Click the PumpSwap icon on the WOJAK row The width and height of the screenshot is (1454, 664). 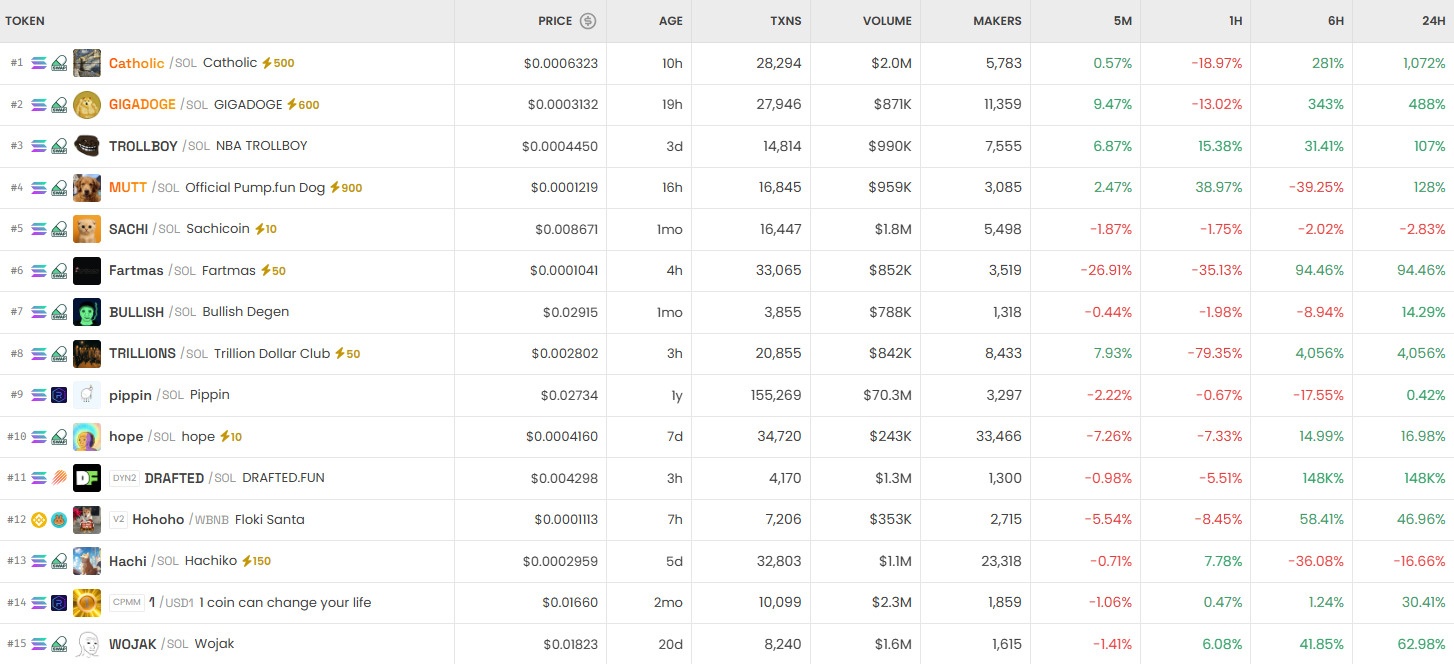click(x=59, y=643)
